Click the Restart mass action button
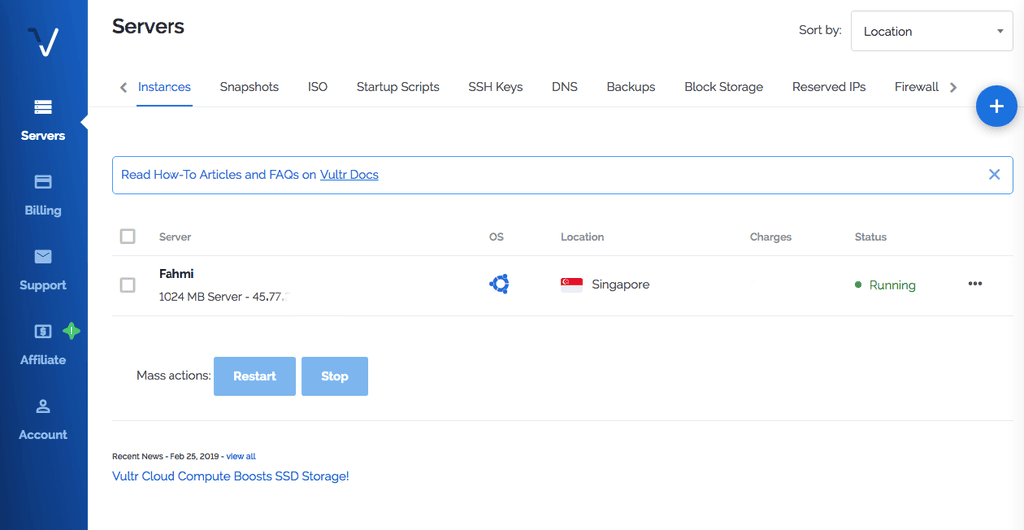Image resolution: width=1024 pixels, height=530 pixels. [255, 376]
